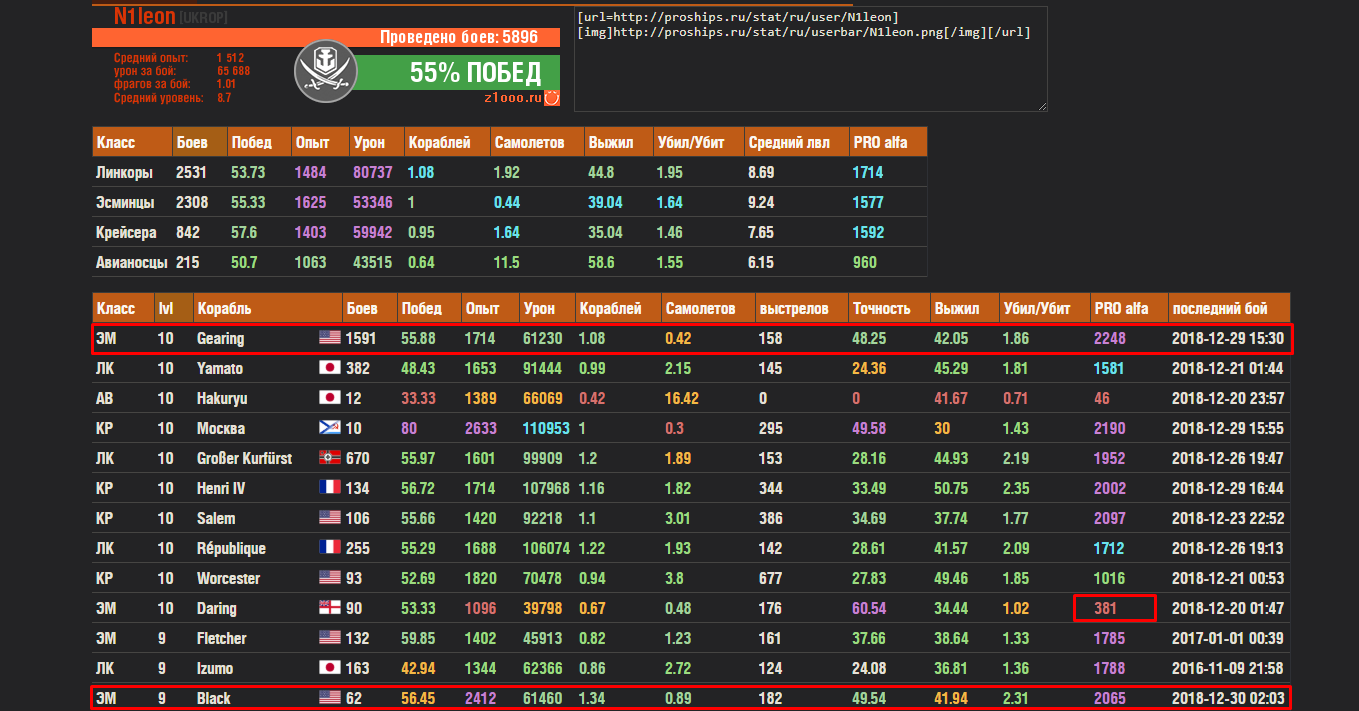Click inside the BBCode userbar text box
The image size is (1359, 711).
click(811, 58)
